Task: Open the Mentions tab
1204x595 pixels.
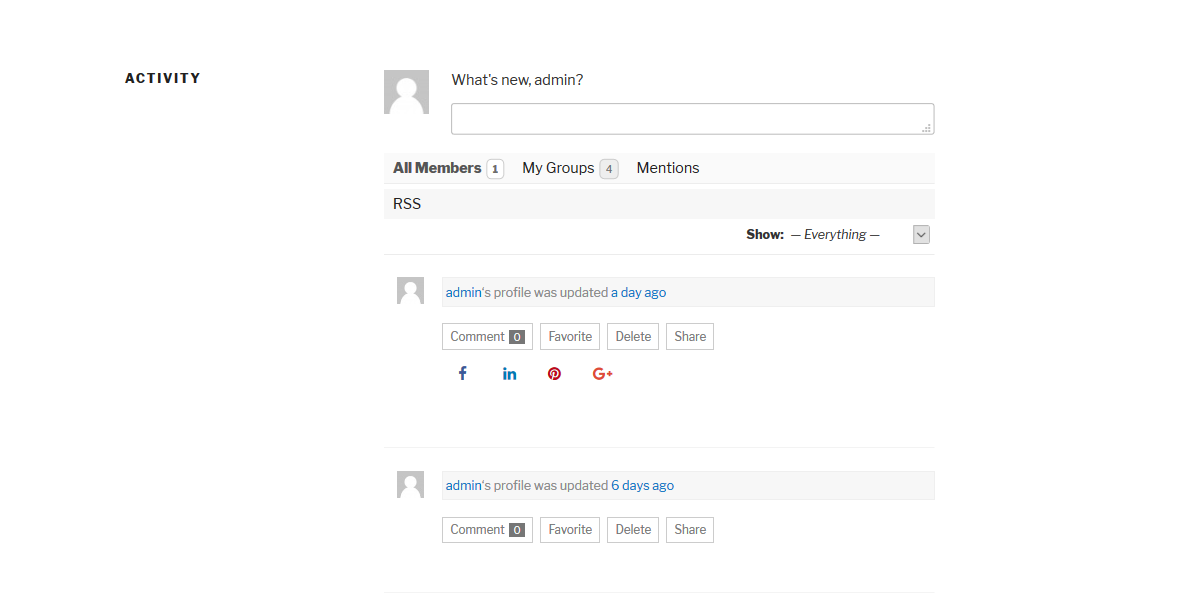Action: coord(668,168)
